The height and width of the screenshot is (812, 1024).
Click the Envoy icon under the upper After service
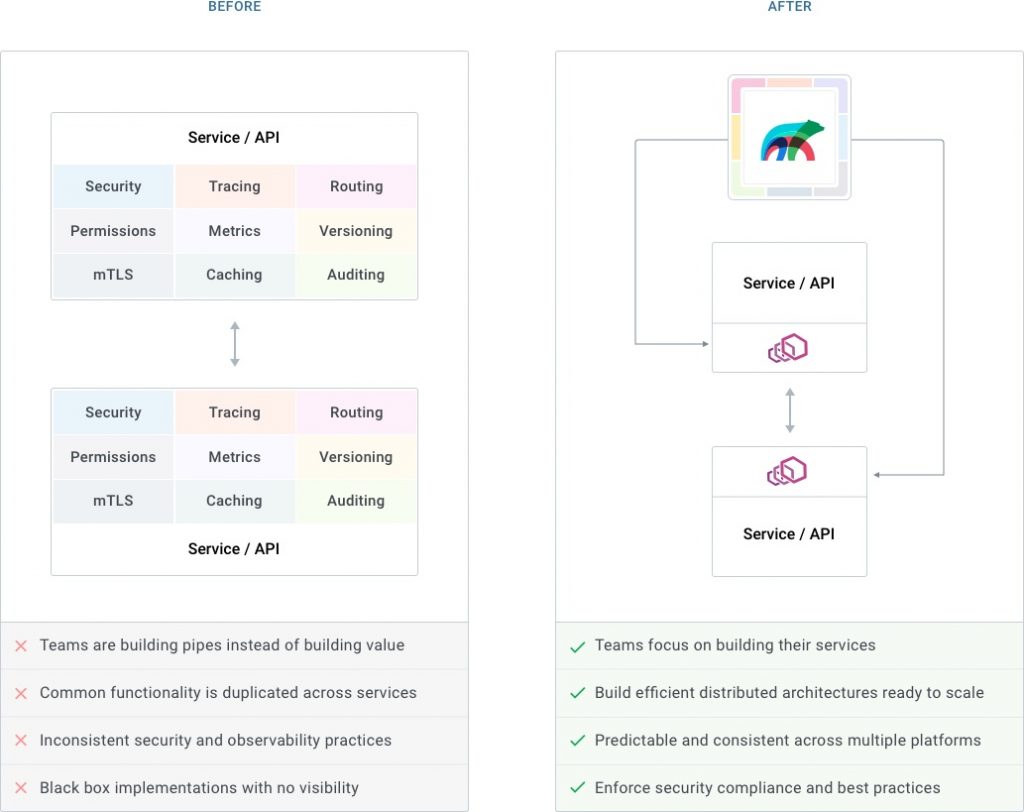(x=788, y=348)
